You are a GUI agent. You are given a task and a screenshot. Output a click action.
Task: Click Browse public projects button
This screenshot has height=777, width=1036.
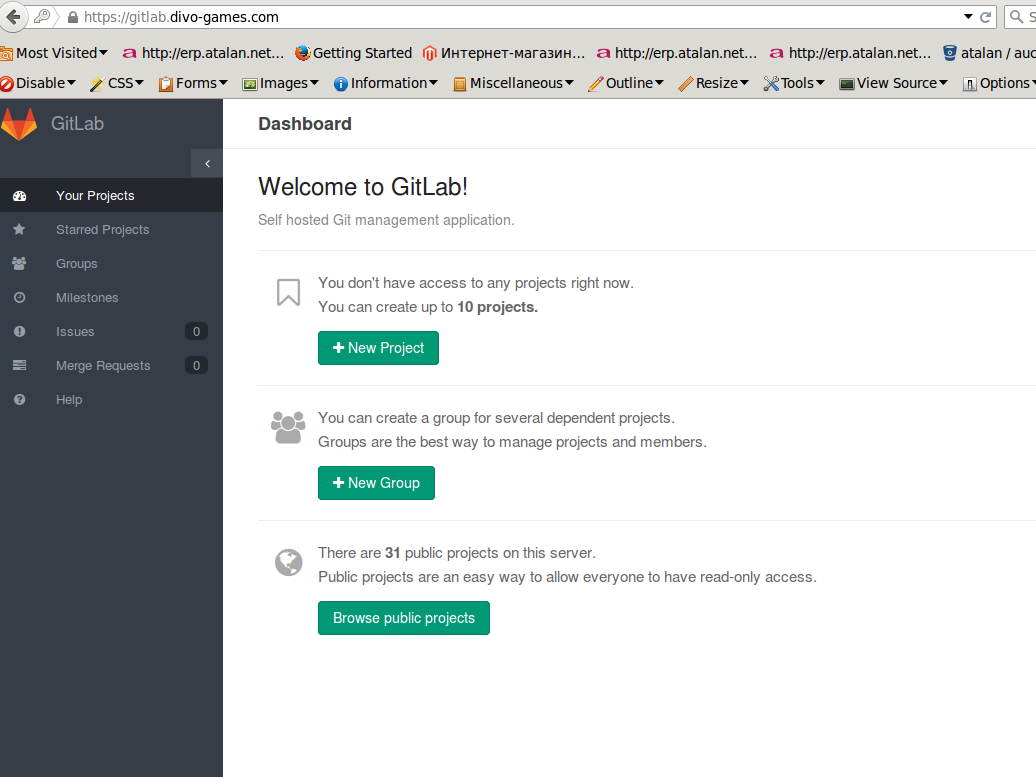tap(404, 618)
